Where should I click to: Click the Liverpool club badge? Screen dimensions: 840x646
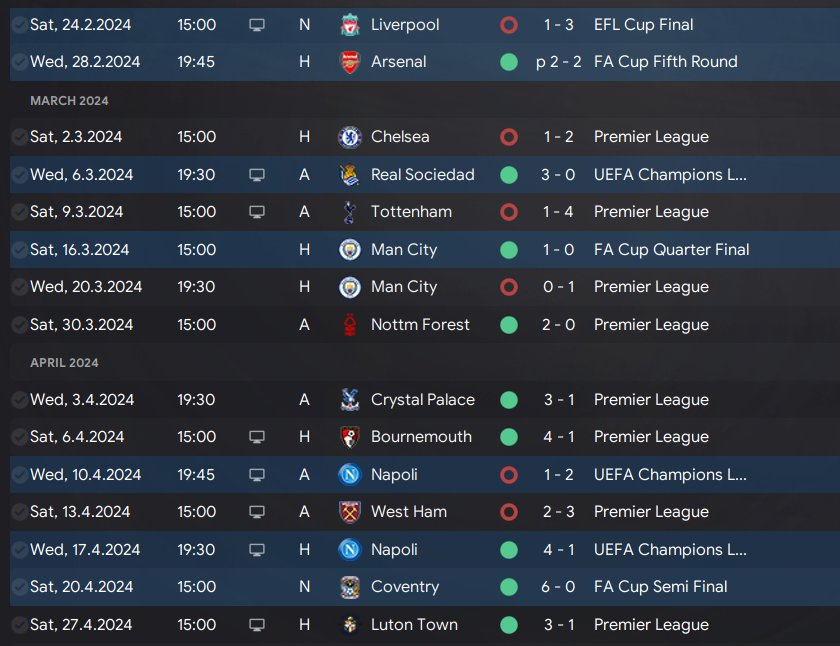(x=350, y=24)
